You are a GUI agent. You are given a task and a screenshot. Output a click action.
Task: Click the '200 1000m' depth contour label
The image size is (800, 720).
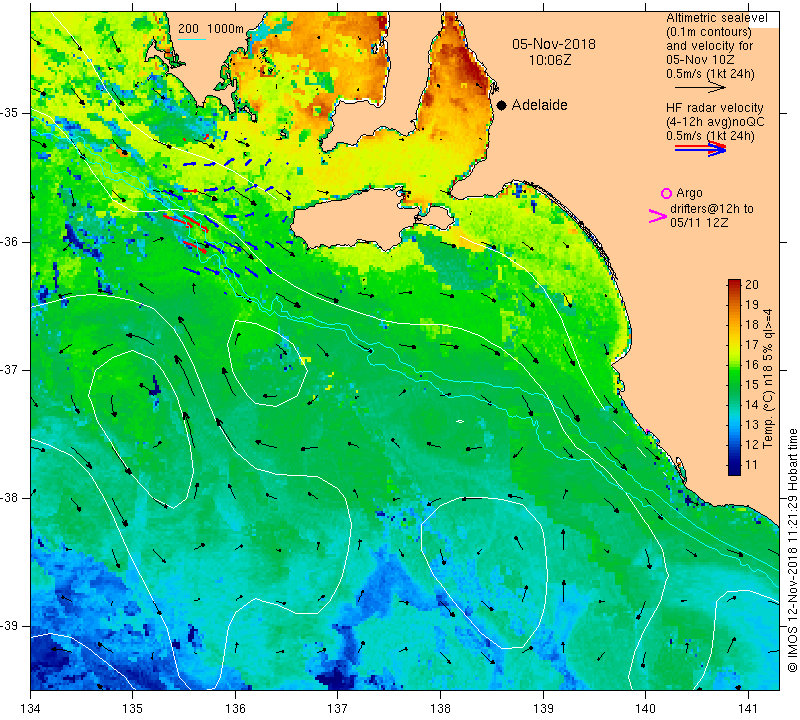(x=211, y=29)
